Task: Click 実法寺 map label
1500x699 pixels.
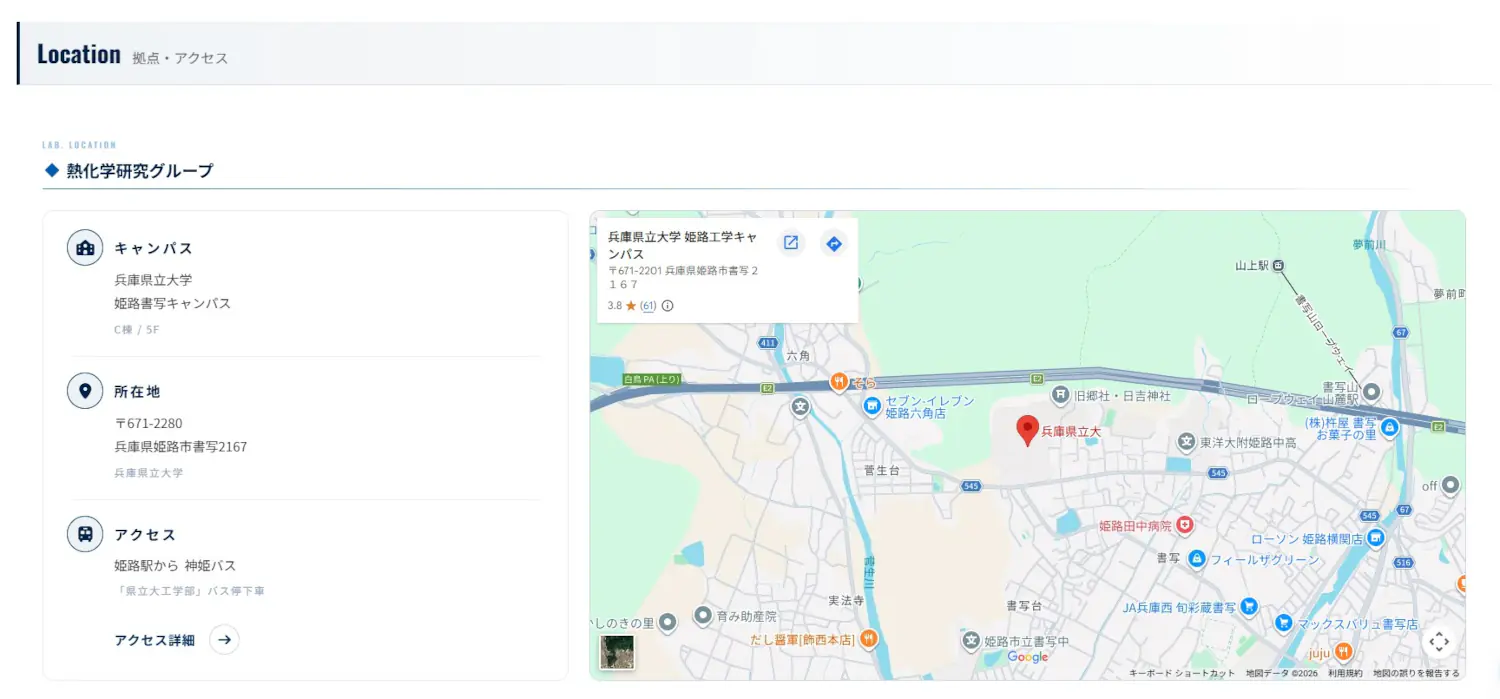Action: tap(845, 601)
